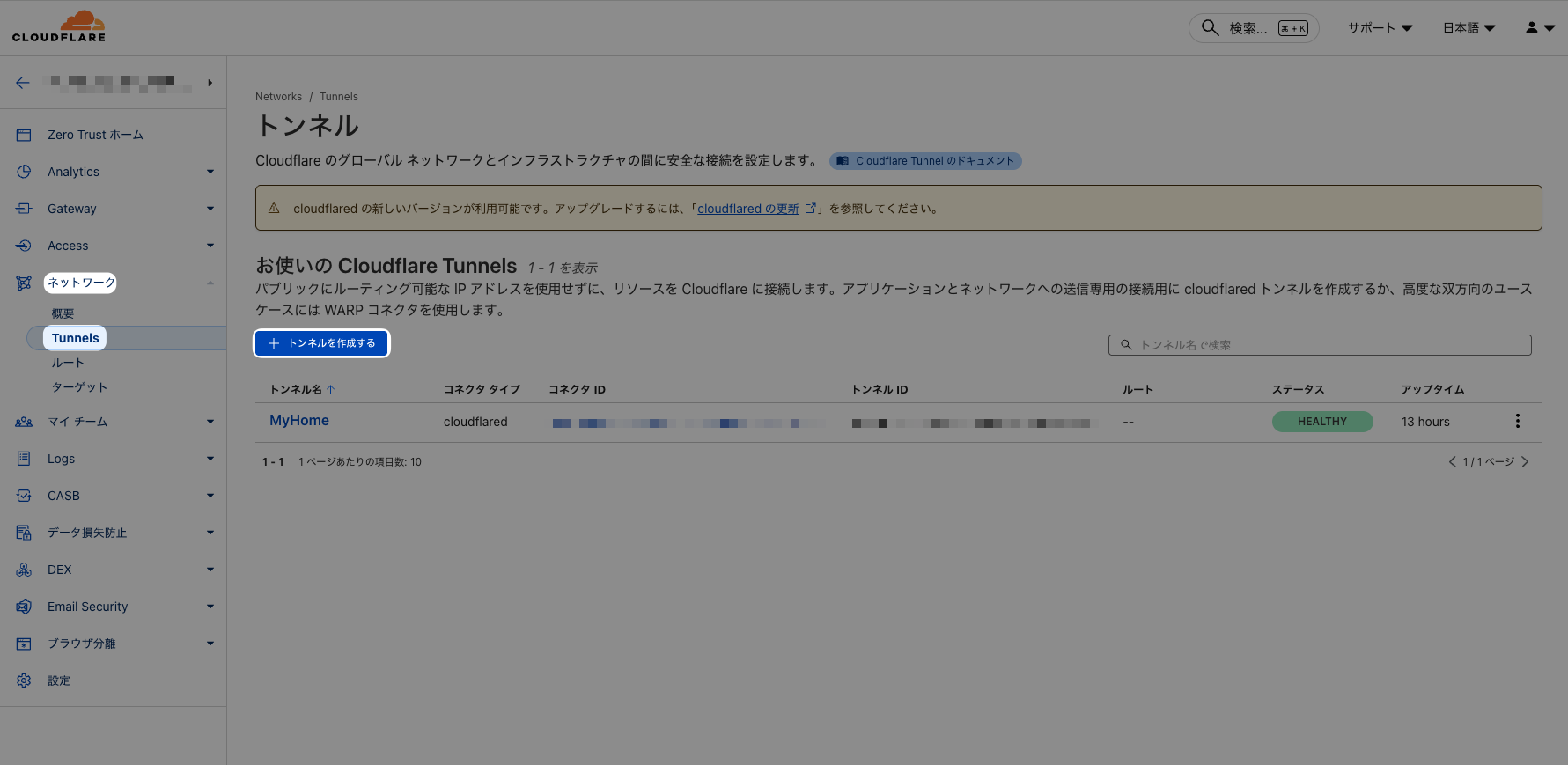Click the アップタイム column header

(1432, 389)
